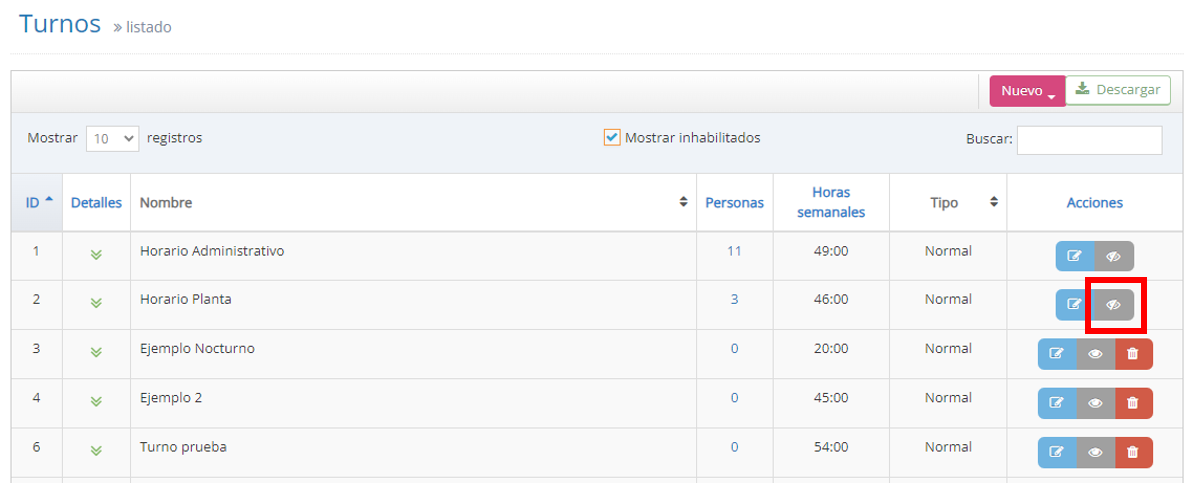Toggle visibility of Horario Planta shift
This screenshot has height=494, width=1193.
click(1114, 305)
